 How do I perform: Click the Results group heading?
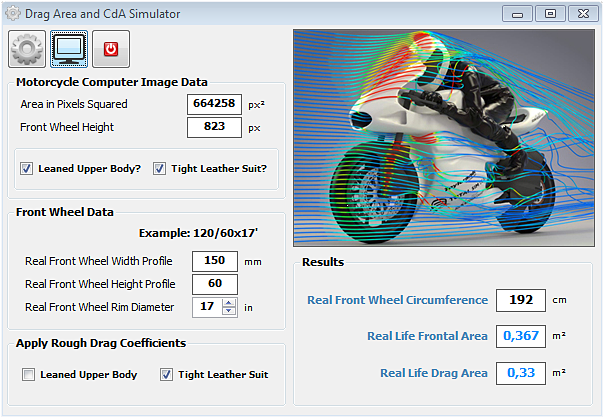pyautogui.click(x=323, y=262)
